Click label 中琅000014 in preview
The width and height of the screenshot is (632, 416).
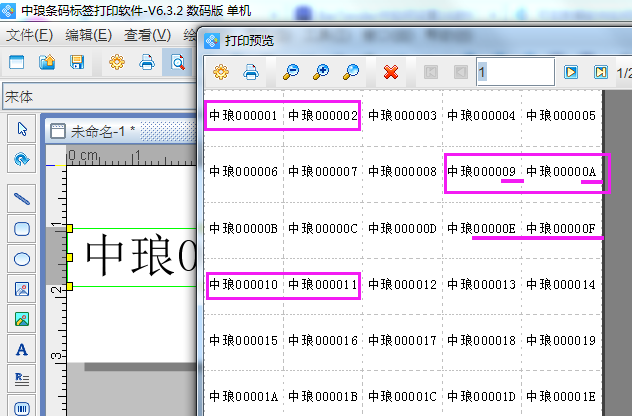[x=561, y=285]
